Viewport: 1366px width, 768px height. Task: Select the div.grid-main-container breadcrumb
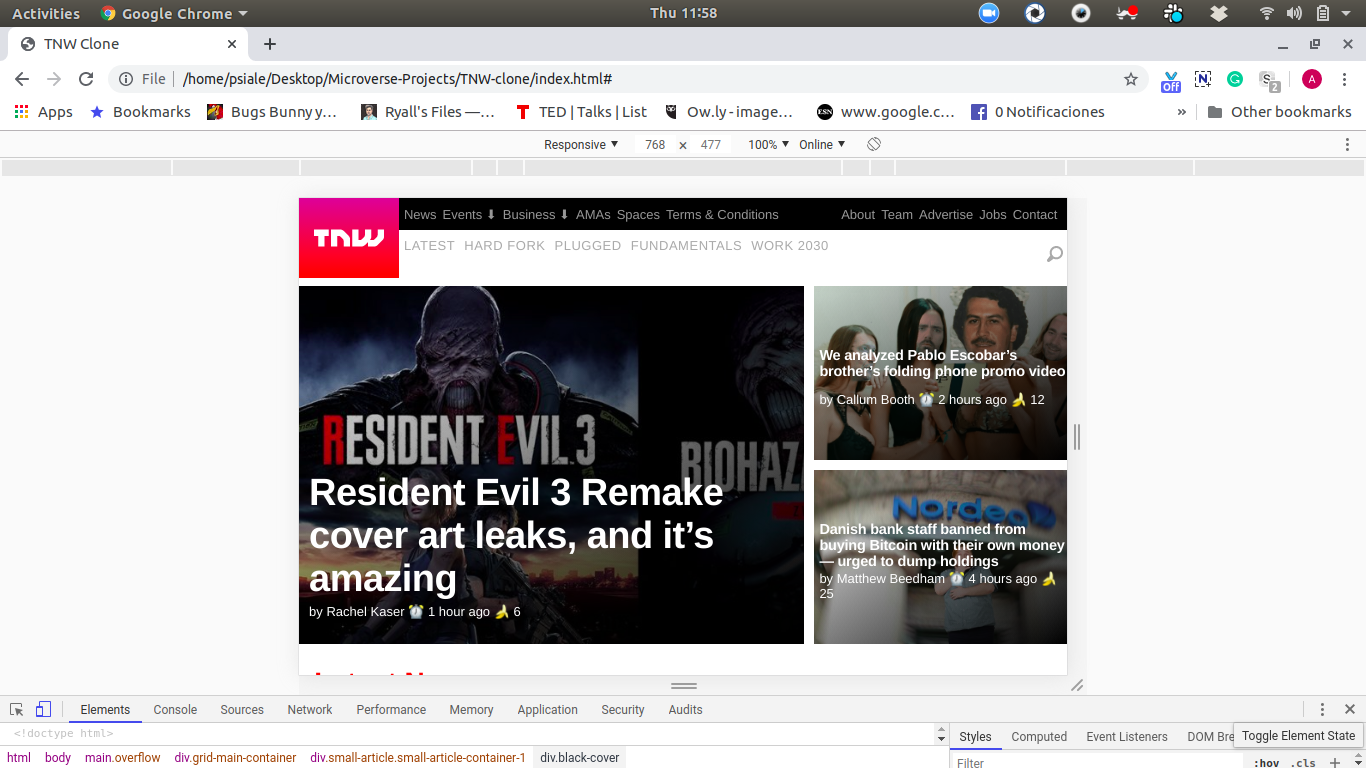[x=235, y=758]
